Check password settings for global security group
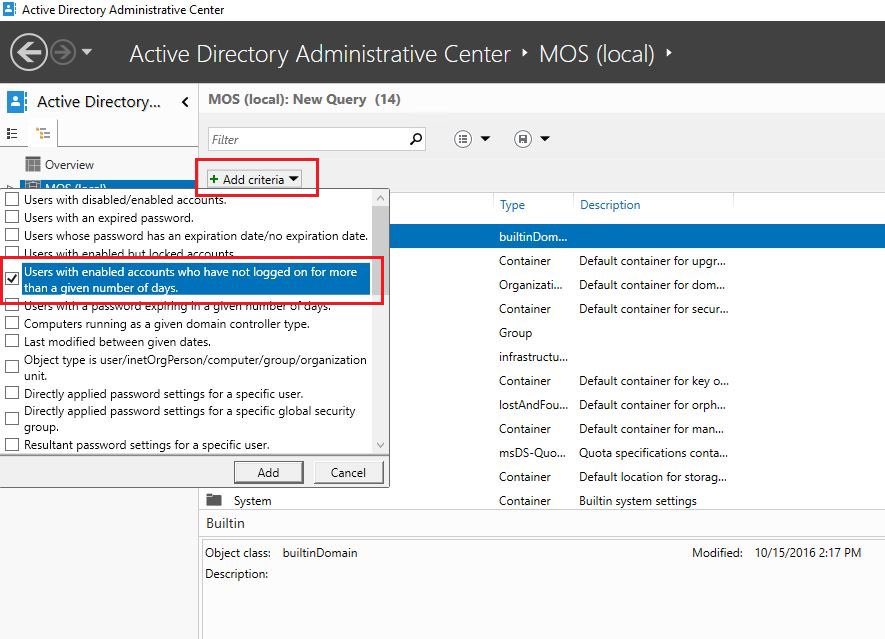The width and height of the screenshot is (885, 639). click(x=12, y=419)
